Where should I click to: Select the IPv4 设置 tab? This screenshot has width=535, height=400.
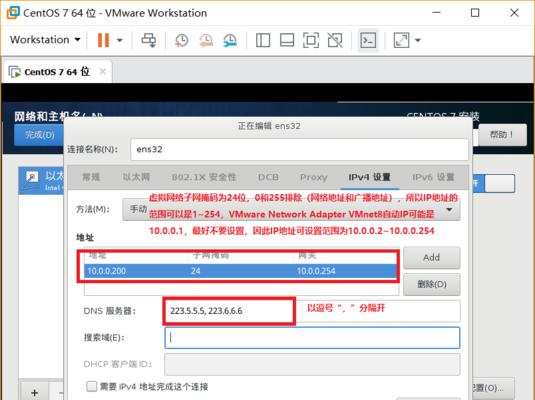point(370,177)
